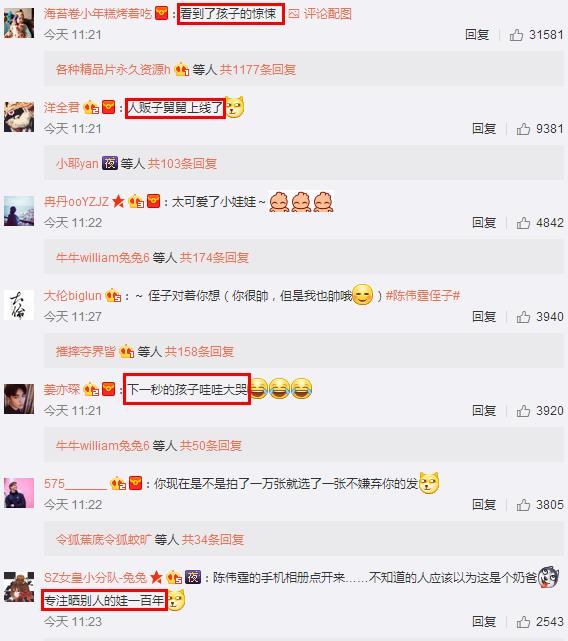Like the comment with 31581 likes
568x641 pixels.
(x=516, y=35)
